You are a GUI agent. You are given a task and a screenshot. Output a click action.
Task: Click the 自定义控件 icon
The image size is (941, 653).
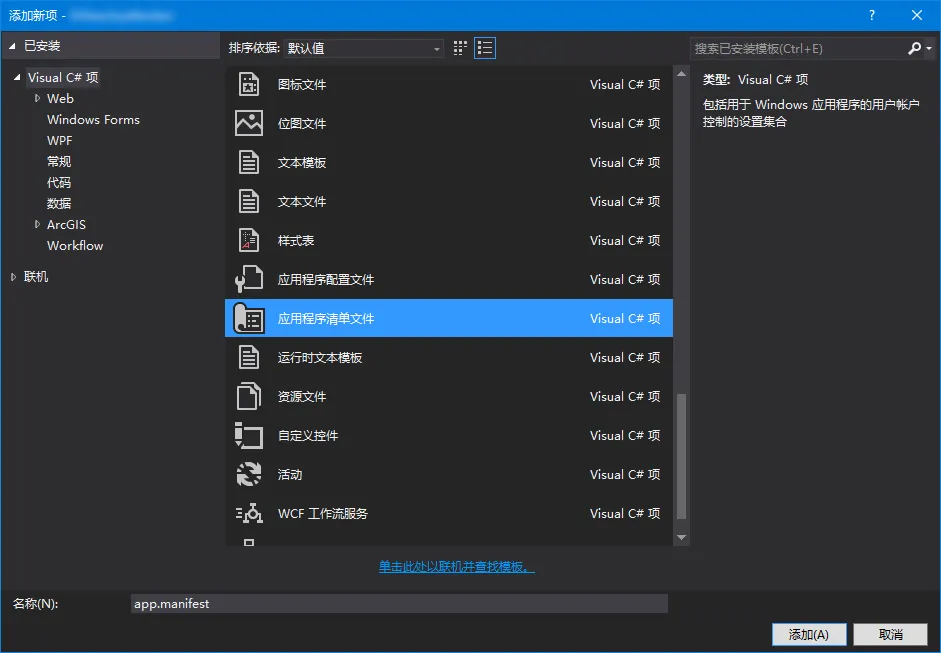[248, 435]
